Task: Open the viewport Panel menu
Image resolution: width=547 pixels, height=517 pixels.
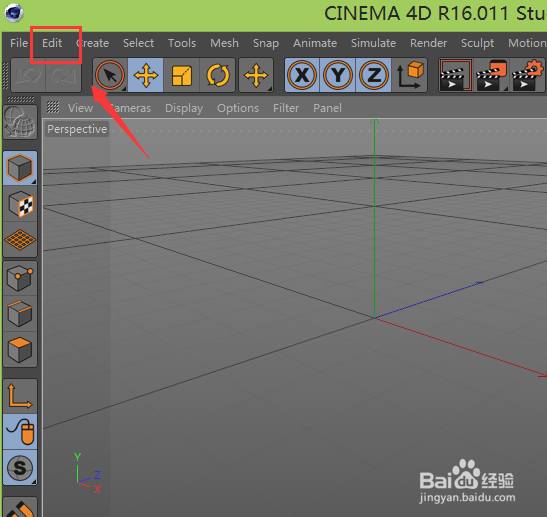Action: [x=327, y=108]
